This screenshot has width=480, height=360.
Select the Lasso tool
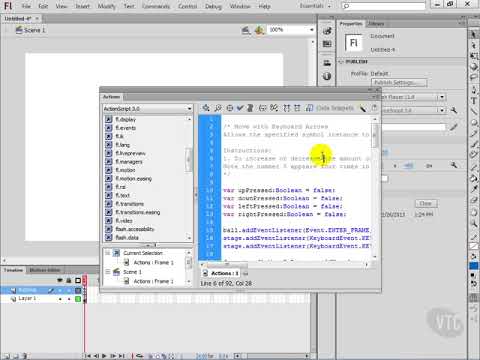[x=474, y=77]
